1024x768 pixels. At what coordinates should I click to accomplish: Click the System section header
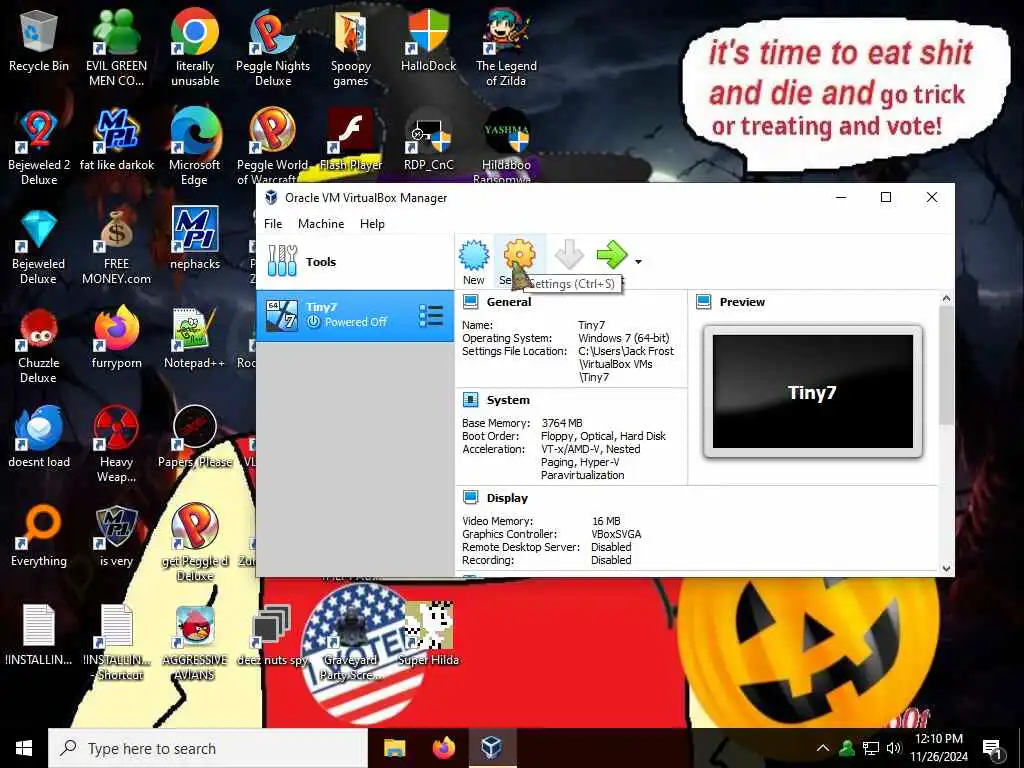click(508, 400)
